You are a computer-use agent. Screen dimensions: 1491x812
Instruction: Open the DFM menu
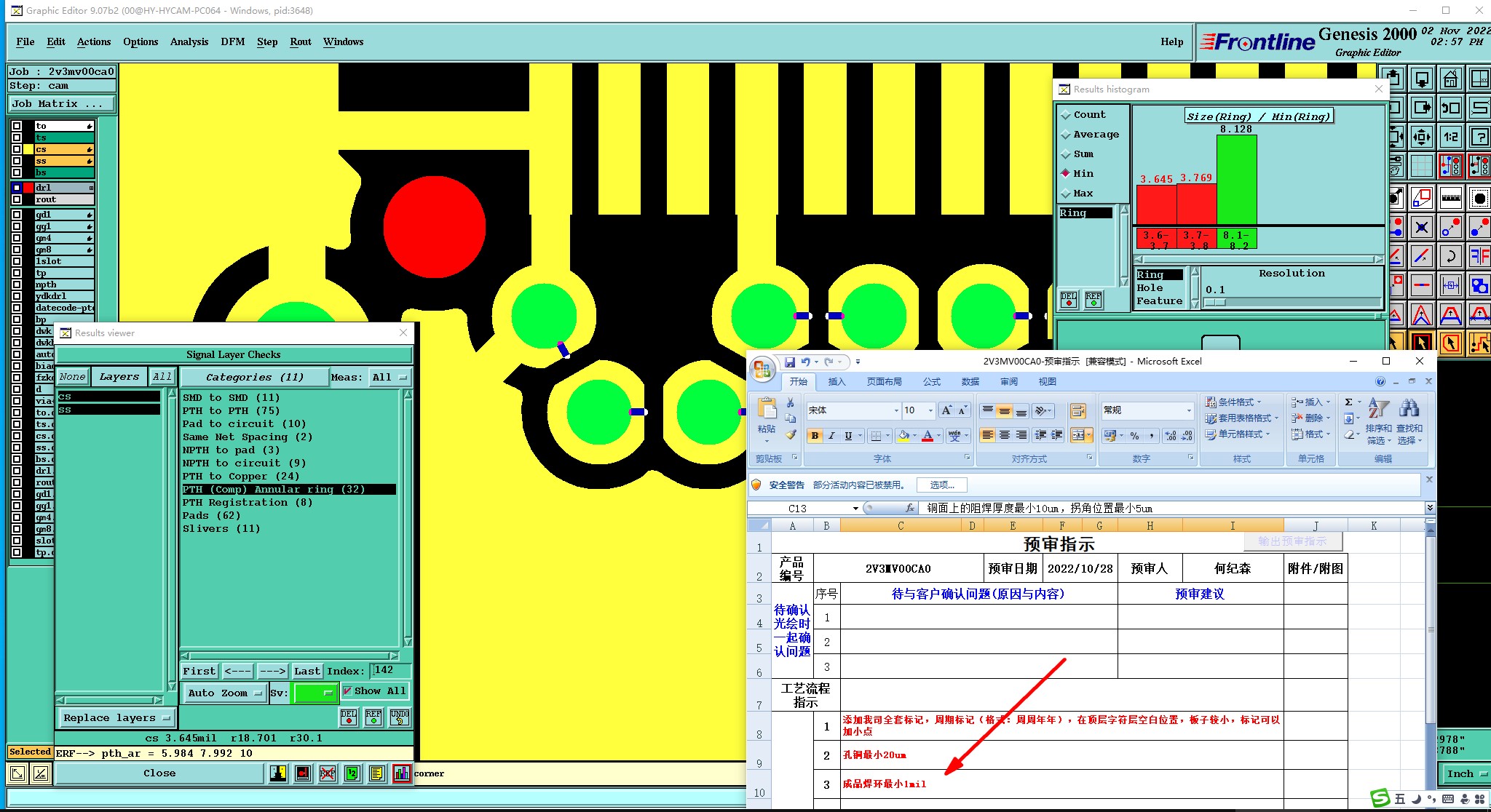pos(232,41)
